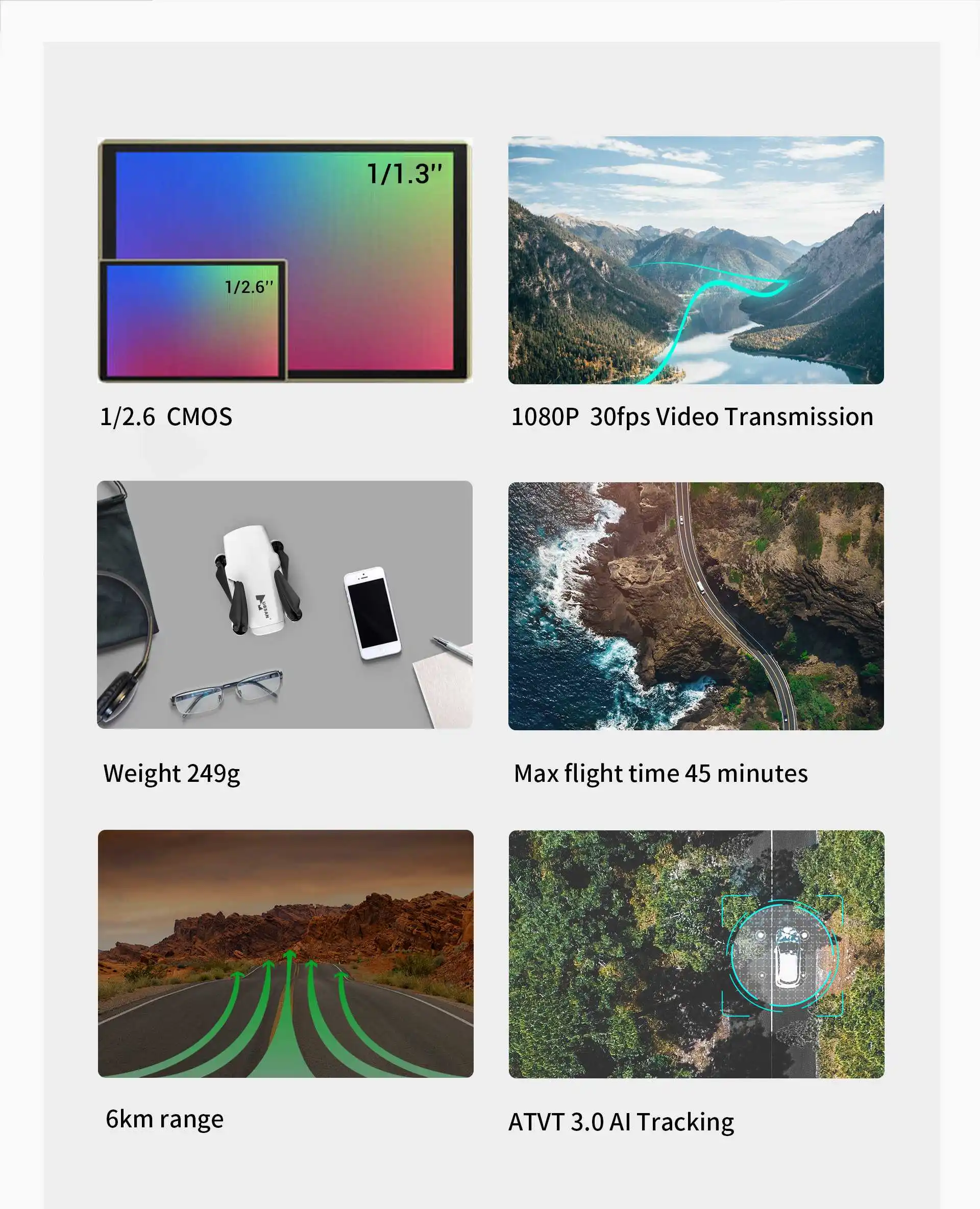Open the desert road range image
Screen dimensions: 980x1209
286,953
